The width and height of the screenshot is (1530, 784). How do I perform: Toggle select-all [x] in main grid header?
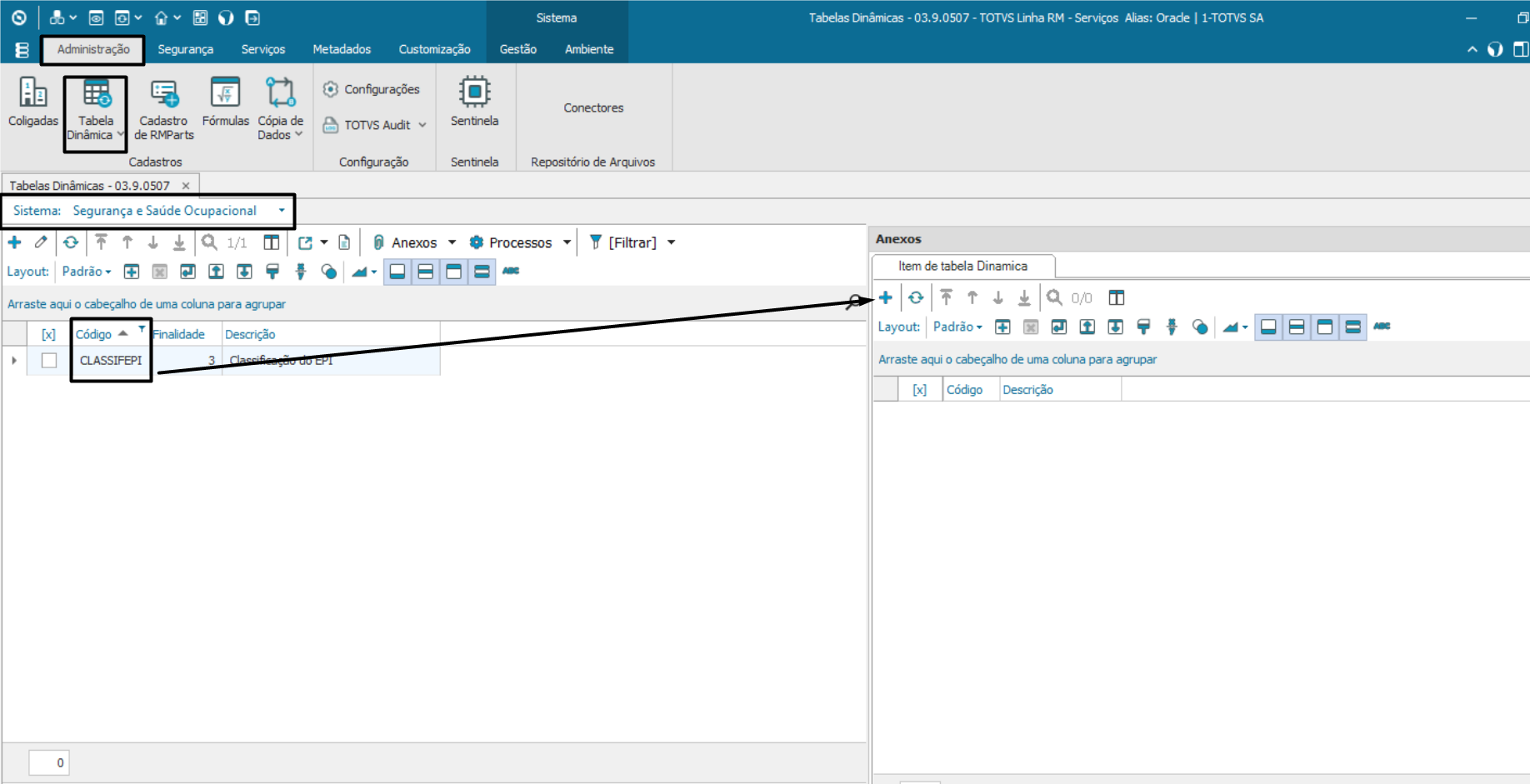48,334
